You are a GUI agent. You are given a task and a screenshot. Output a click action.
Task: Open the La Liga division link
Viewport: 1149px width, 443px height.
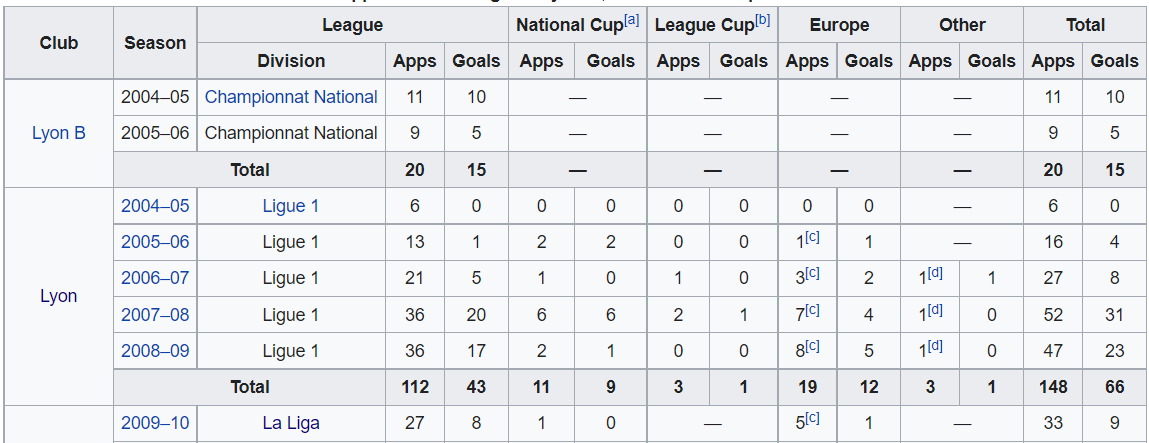[291, 422]
